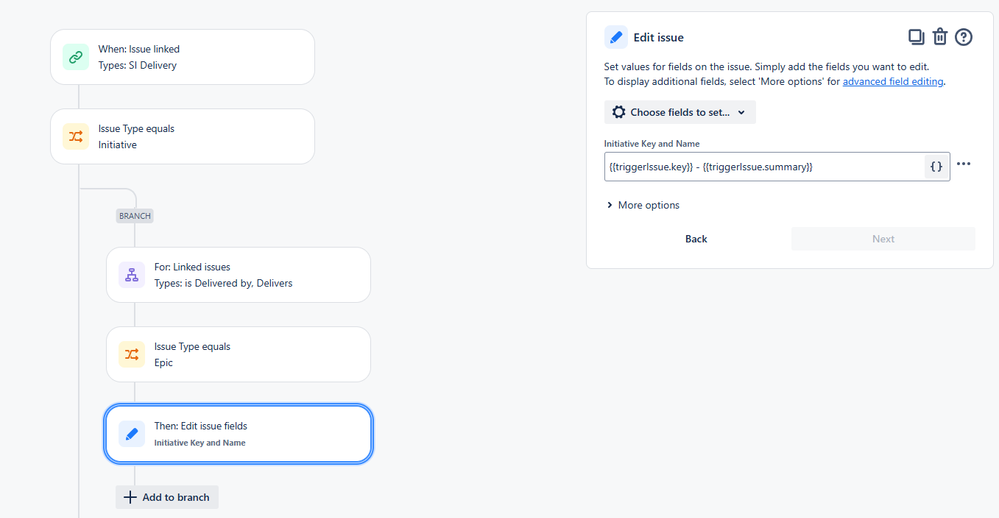The width and height of the screenshot is (999, 518).
Task: Duplicate this component with the copy icon
Action: point(916,37)
